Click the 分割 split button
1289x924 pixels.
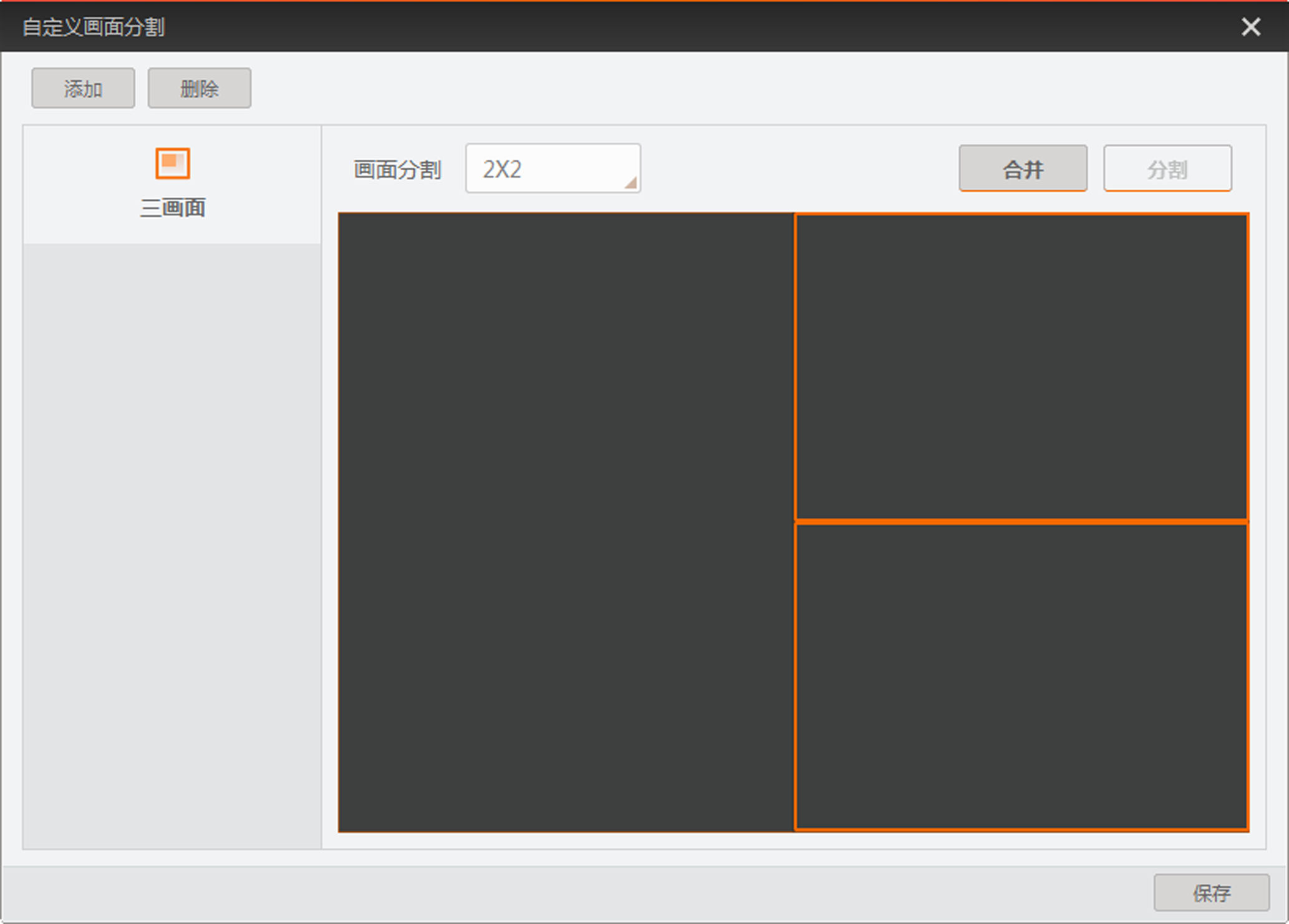coord(1167,169)
